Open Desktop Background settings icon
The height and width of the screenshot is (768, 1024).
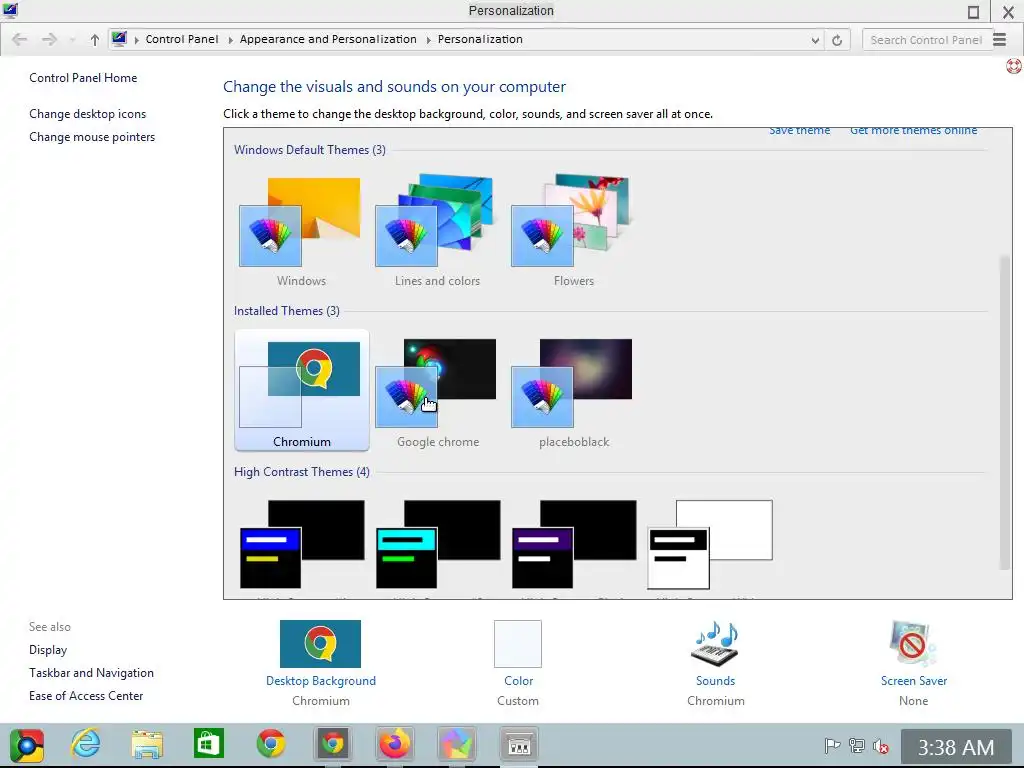click(320, 644)
